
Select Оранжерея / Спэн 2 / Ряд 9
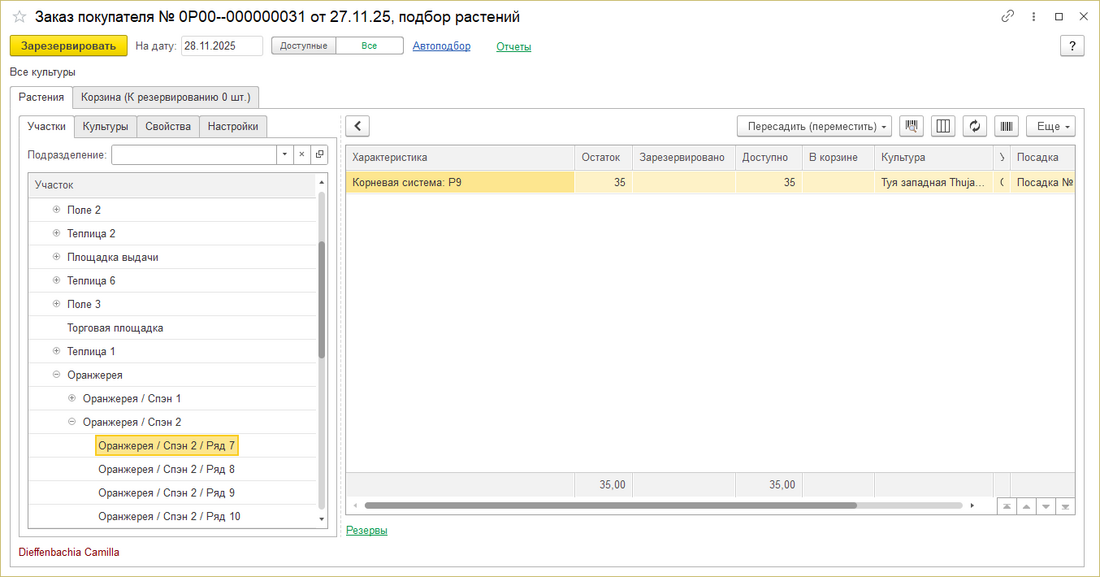pyautogui.click(x=166, y=493)
